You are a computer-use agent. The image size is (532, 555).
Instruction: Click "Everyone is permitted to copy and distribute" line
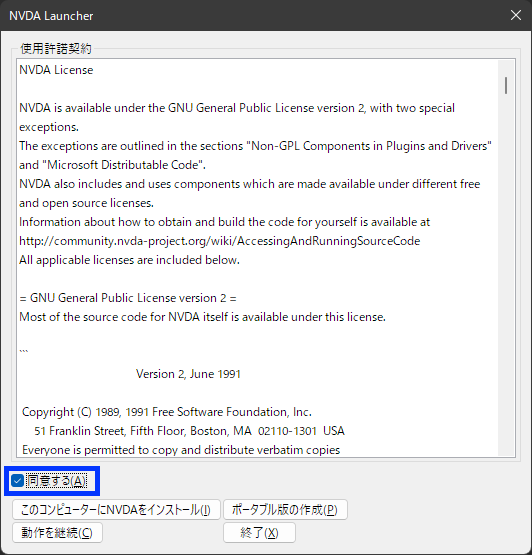[181, 450]
